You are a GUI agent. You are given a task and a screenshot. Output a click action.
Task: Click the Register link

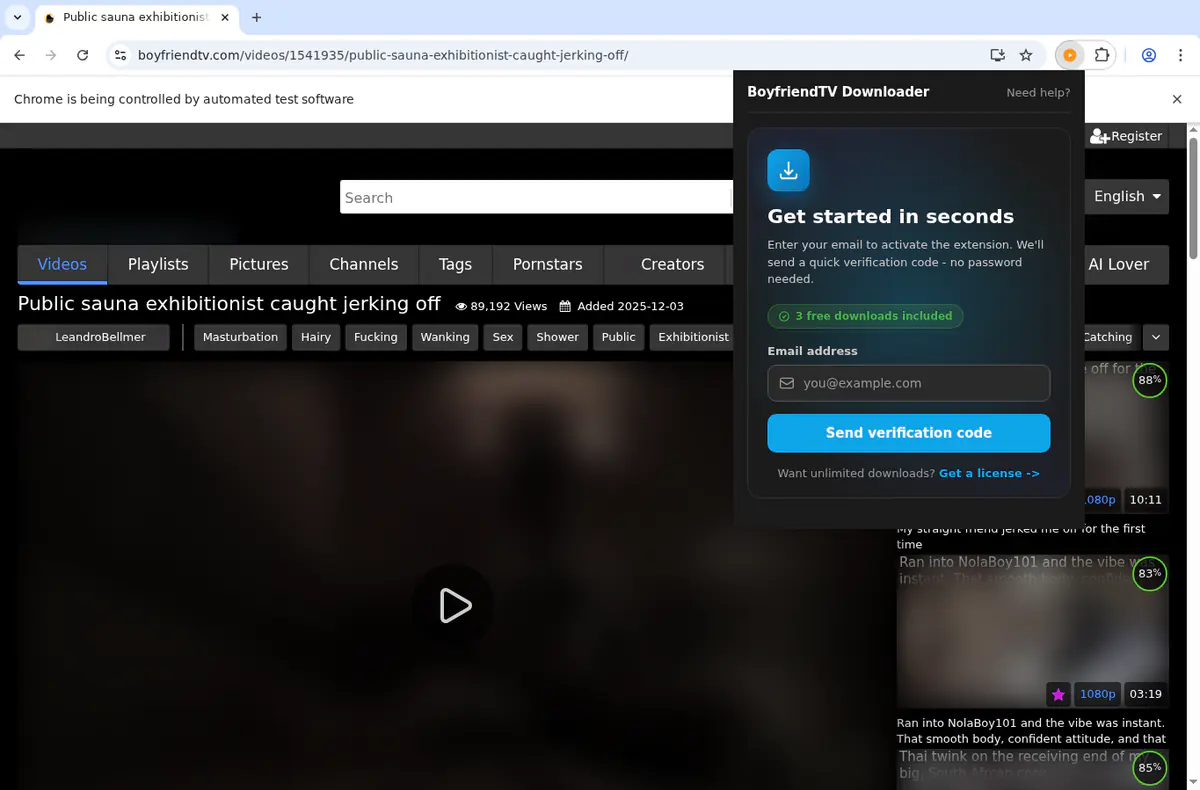pos(1127,136)
